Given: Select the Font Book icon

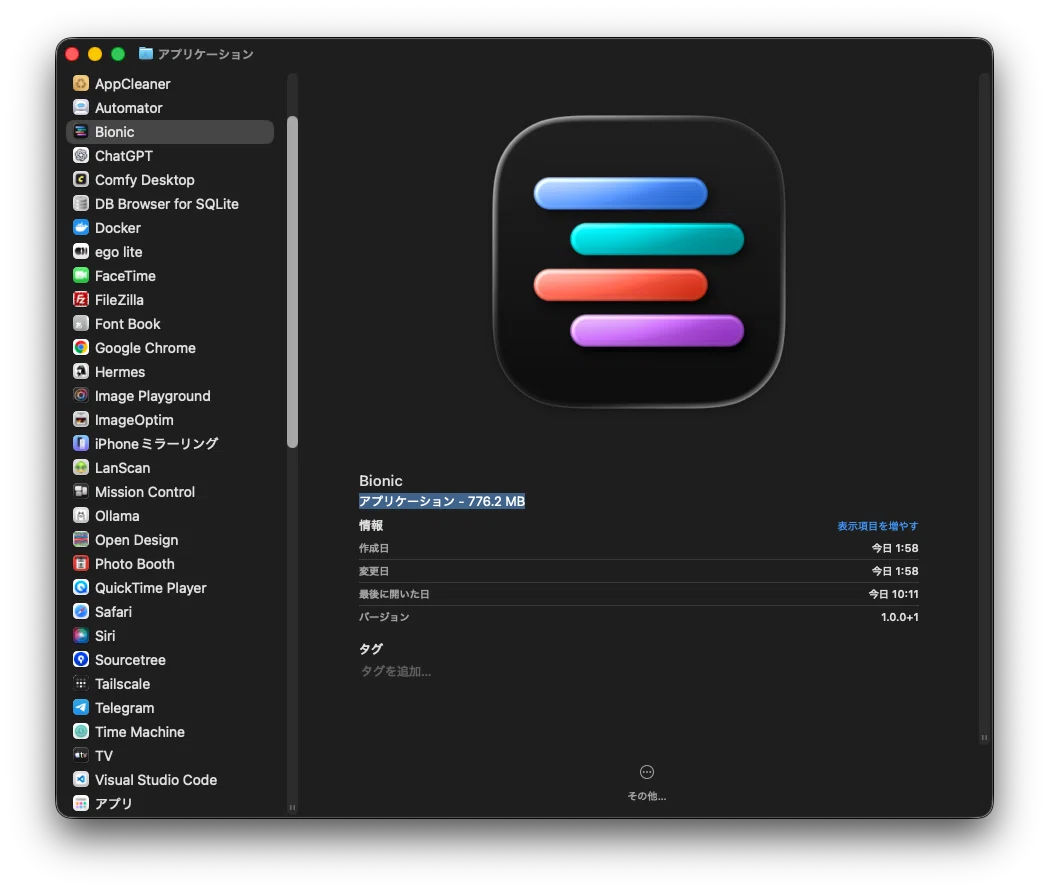Looking at the screenshot, I should pyautogui.click(x=81, y=324).
